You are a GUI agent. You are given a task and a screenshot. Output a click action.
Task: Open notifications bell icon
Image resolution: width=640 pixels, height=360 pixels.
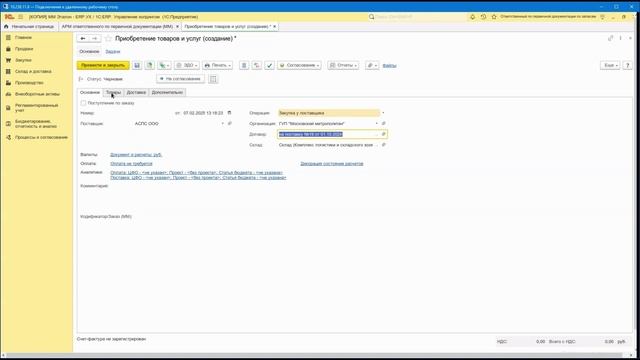(473, 17)
